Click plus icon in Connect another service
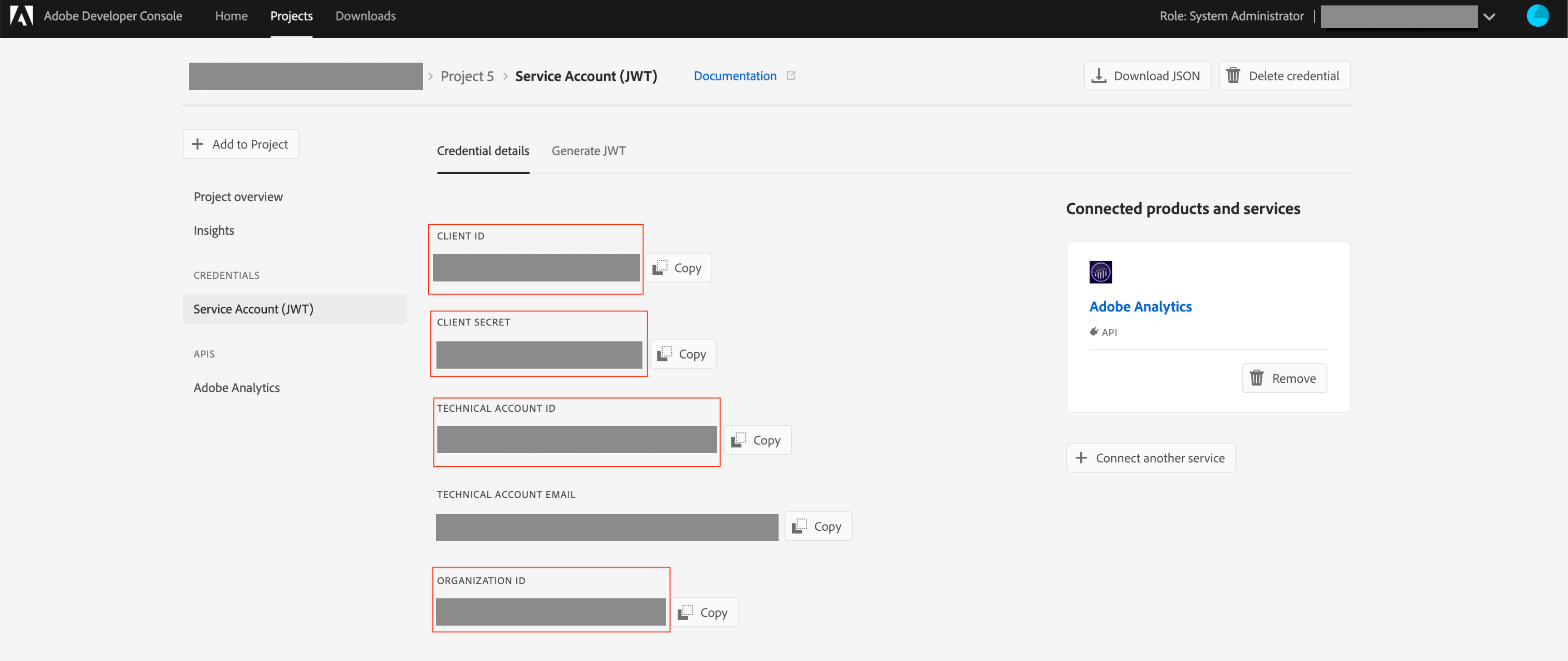 pos(1081,458)
